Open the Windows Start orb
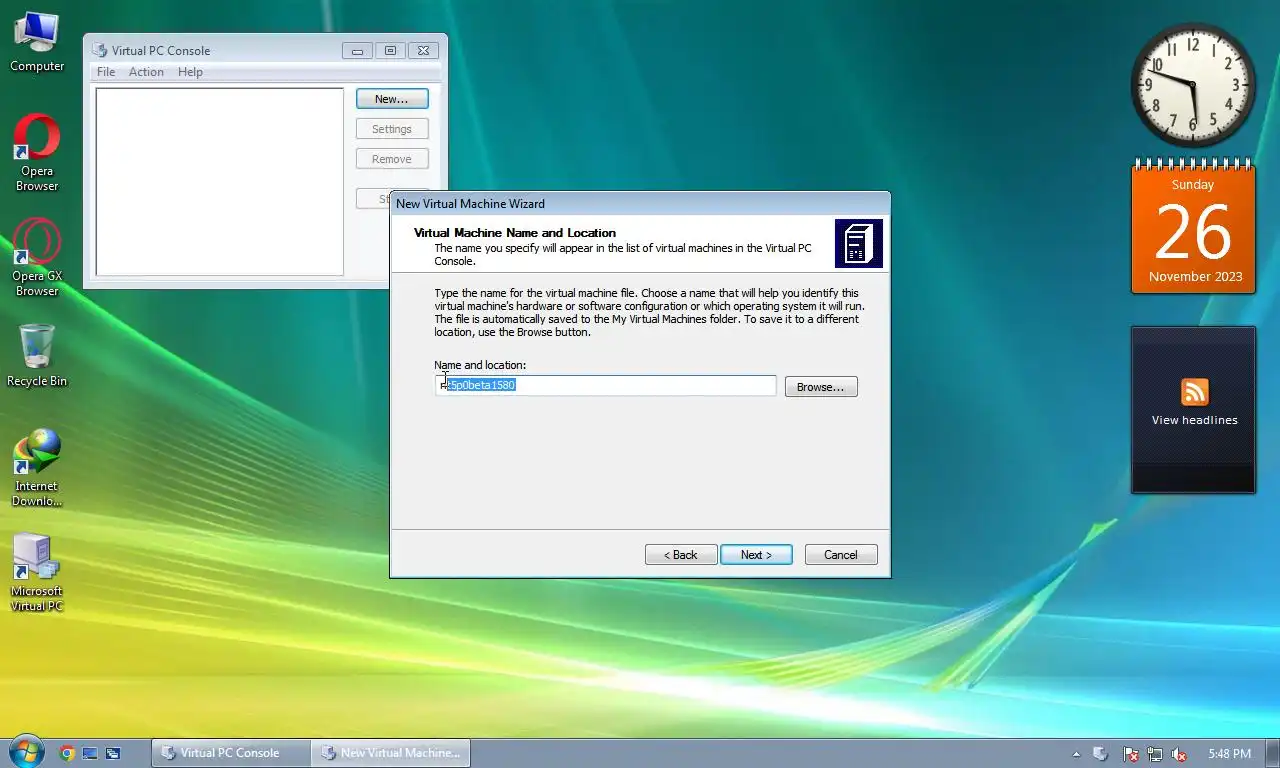1280x768 pixels. (x=26, y=752)
